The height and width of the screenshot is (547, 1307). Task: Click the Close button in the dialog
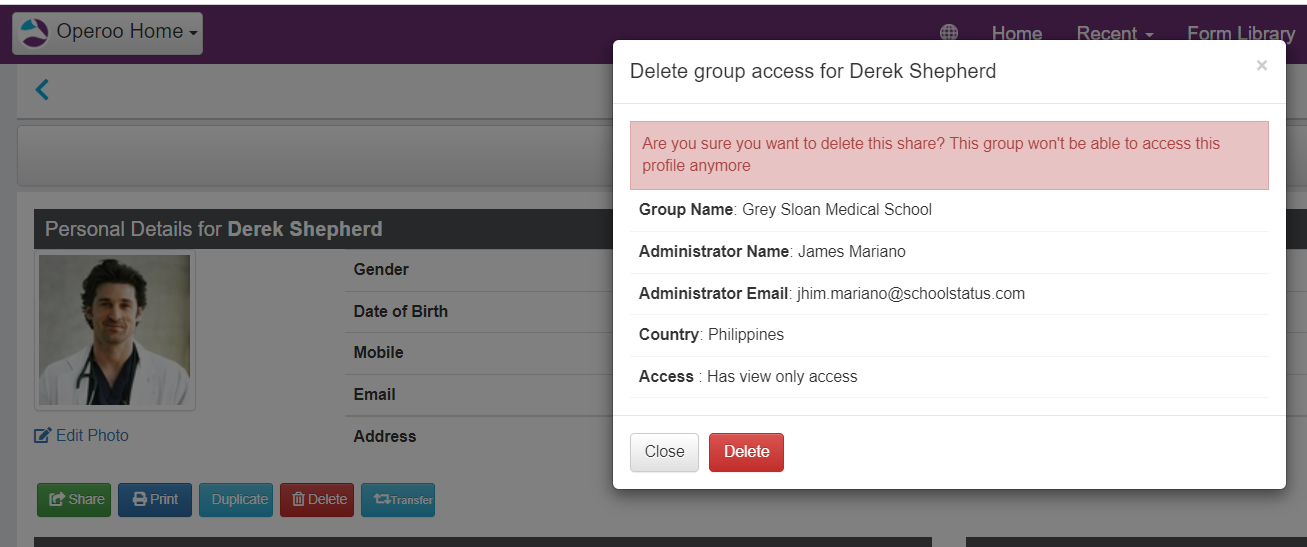coord(664,452)
